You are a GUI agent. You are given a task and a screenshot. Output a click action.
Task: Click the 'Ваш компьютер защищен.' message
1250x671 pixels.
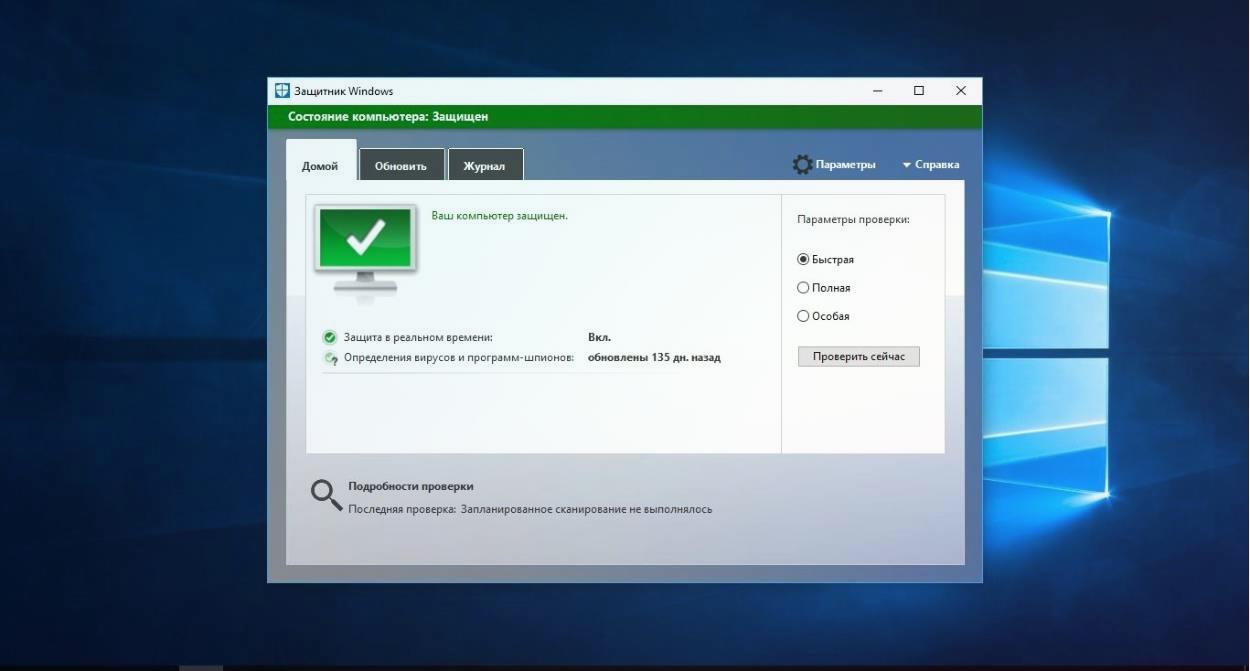[499, 216]
